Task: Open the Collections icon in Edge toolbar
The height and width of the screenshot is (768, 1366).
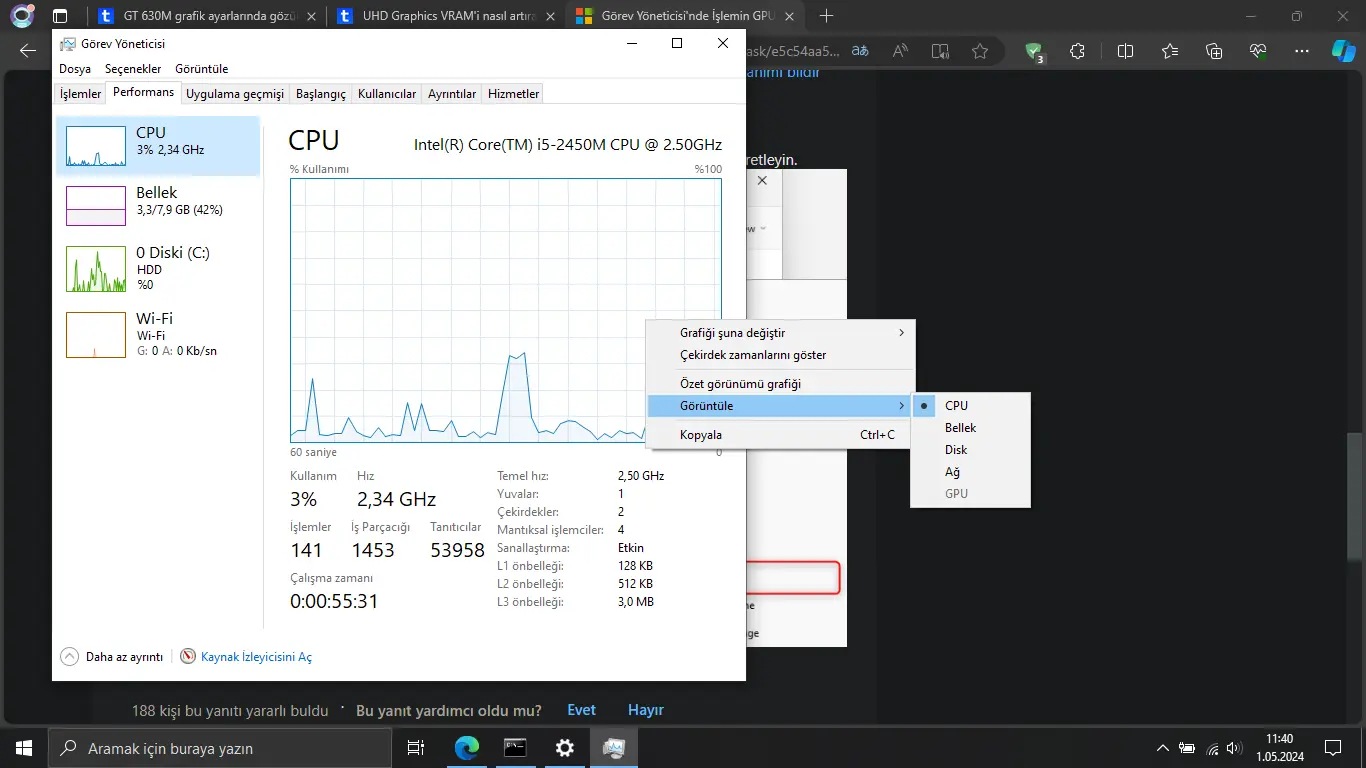Action: pos(1214,52)
